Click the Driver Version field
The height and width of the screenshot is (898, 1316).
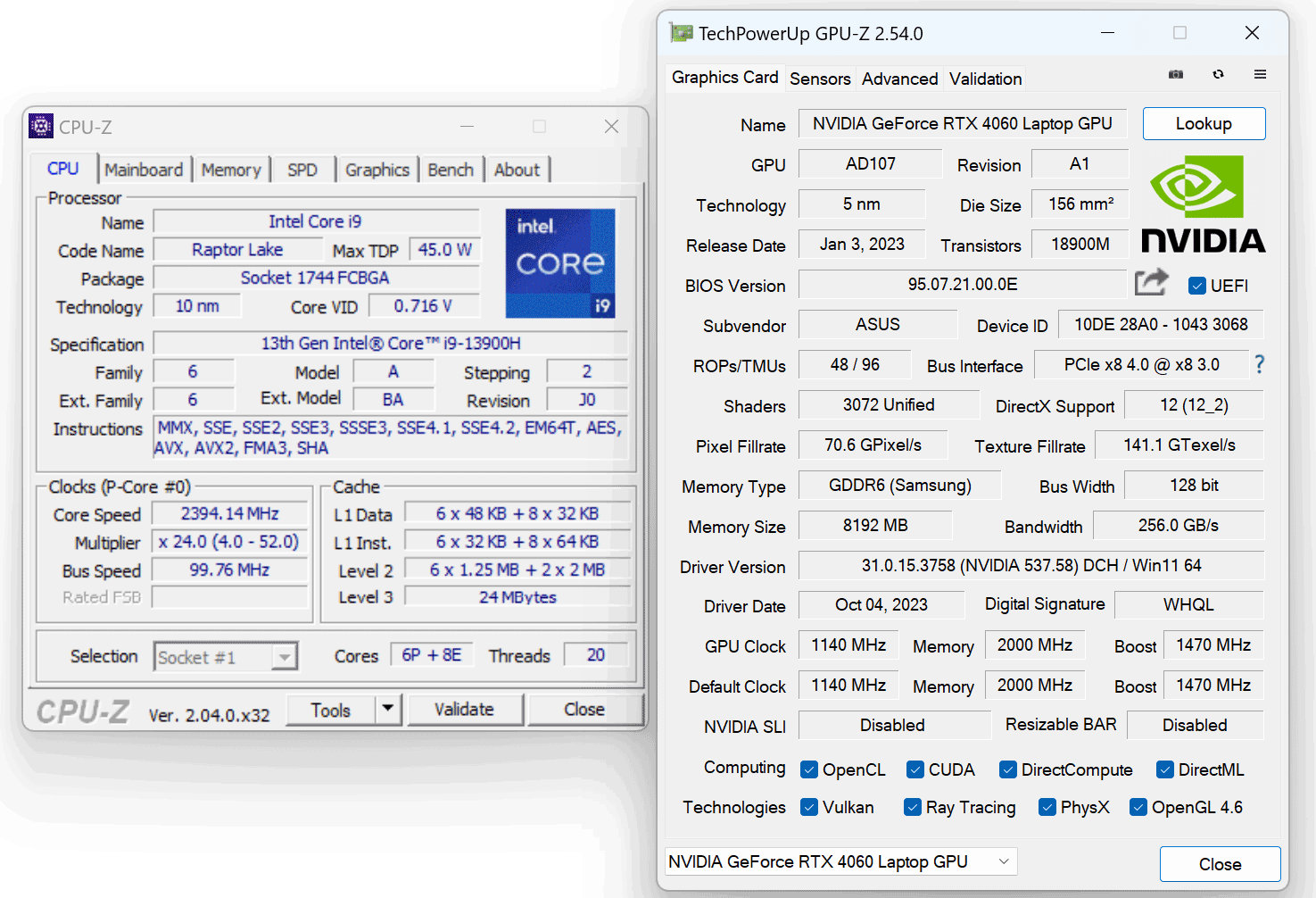1030,566
